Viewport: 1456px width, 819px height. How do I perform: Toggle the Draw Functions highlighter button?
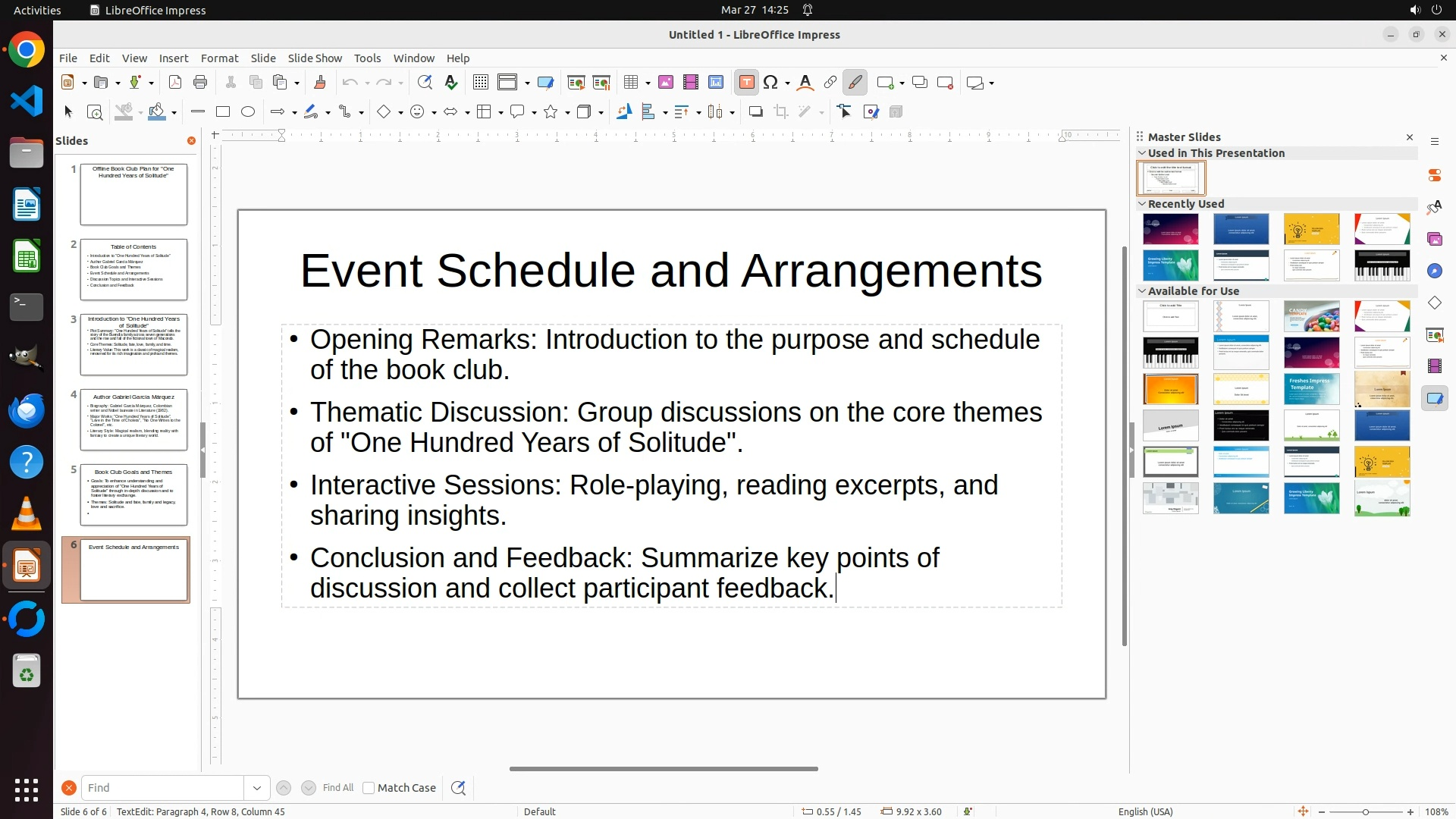(855, 83)
